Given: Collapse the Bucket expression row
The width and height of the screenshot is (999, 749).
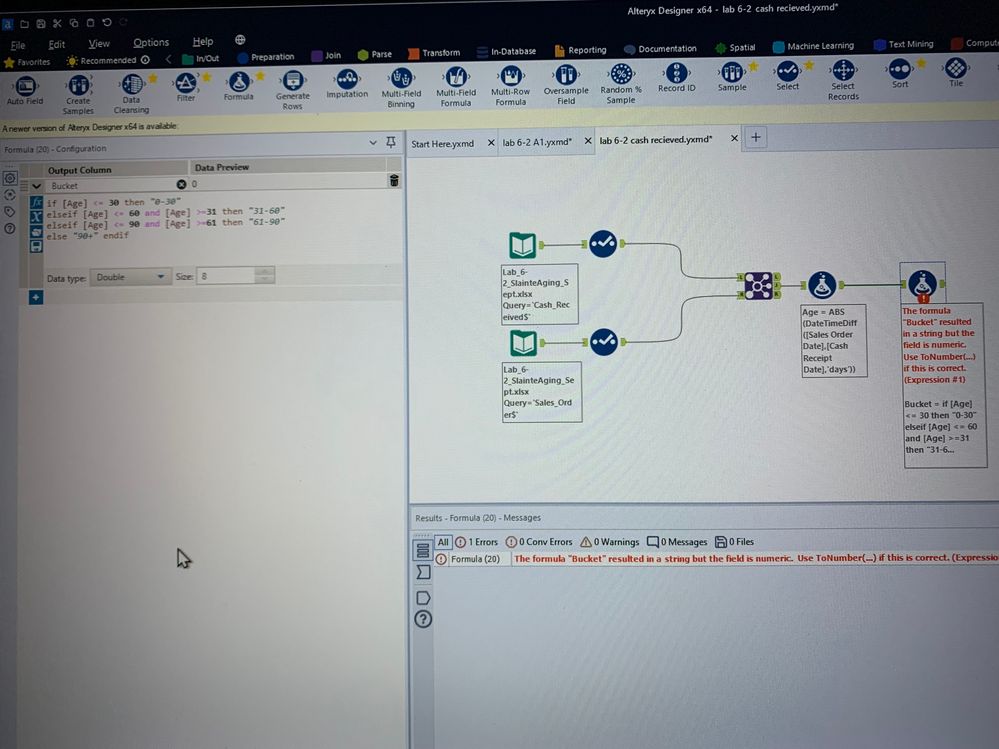Looking at the screenshot, I should [x=36, y=186].
